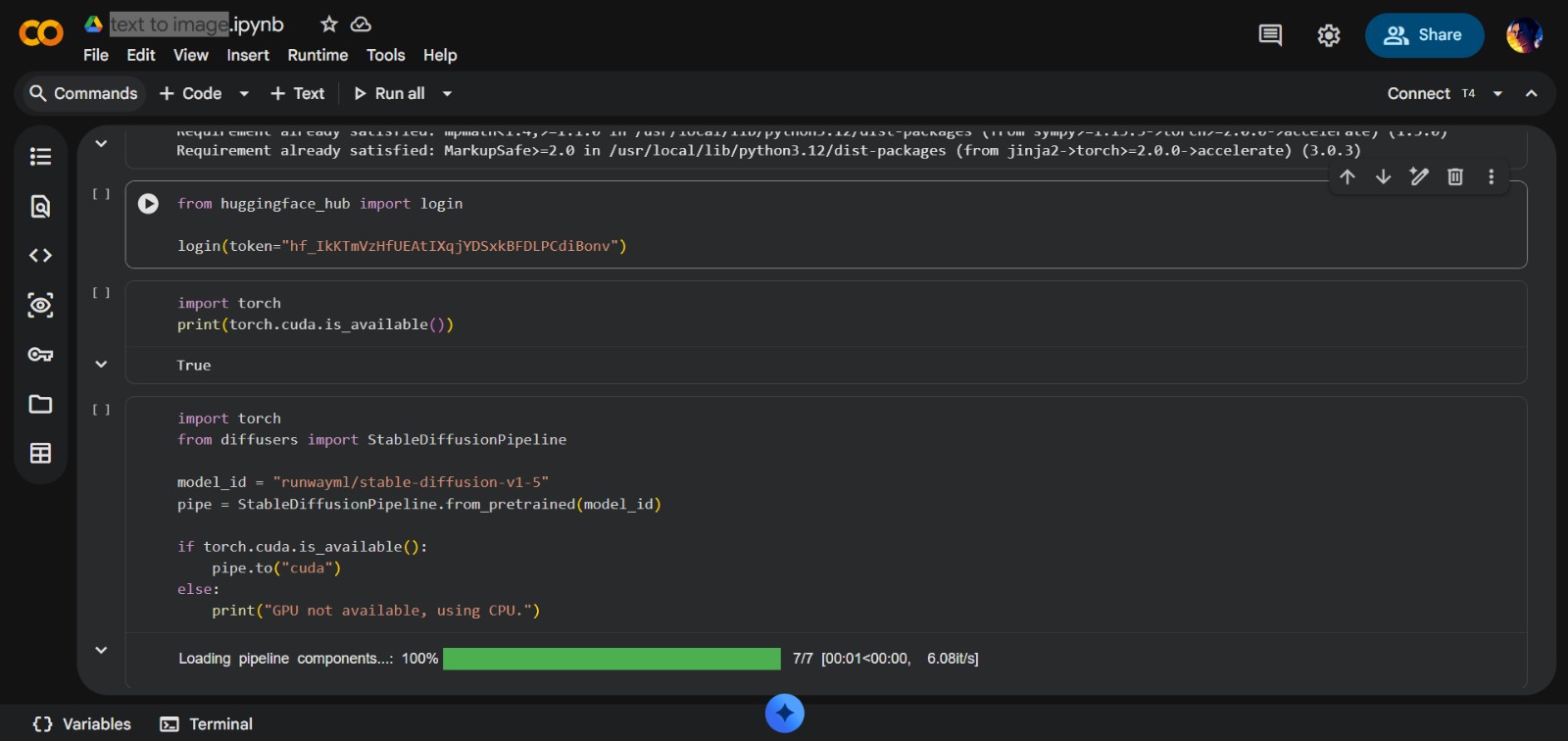Open the Runtime menu

[318, 55]
